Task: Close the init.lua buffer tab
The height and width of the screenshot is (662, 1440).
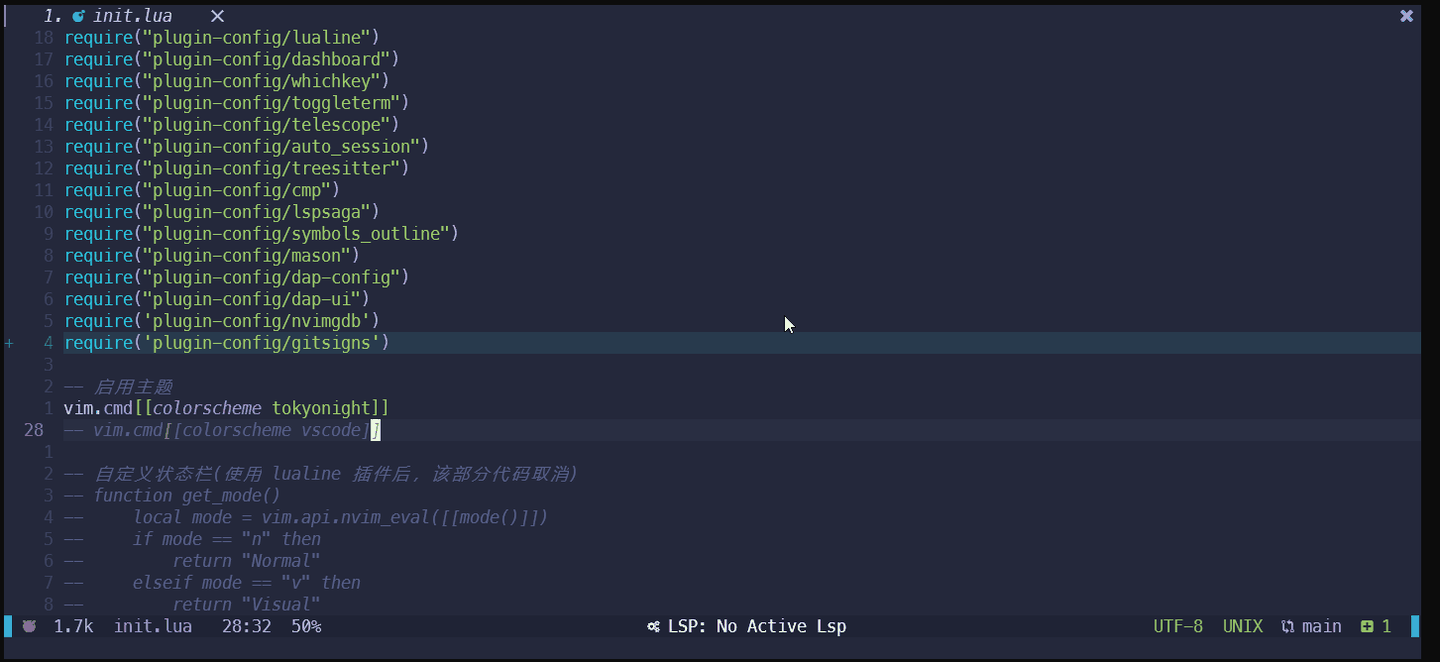Action: (x=217, y=16)
